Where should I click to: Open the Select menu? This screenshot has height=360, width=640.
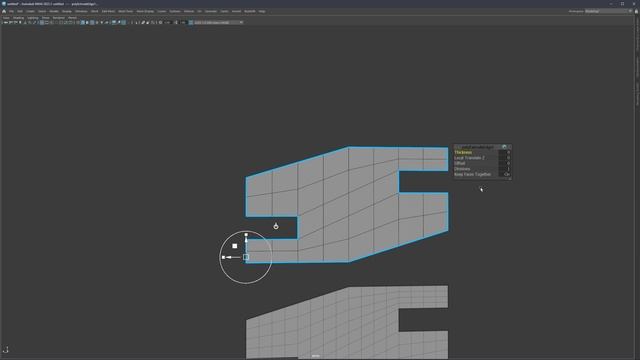point(42,11)
